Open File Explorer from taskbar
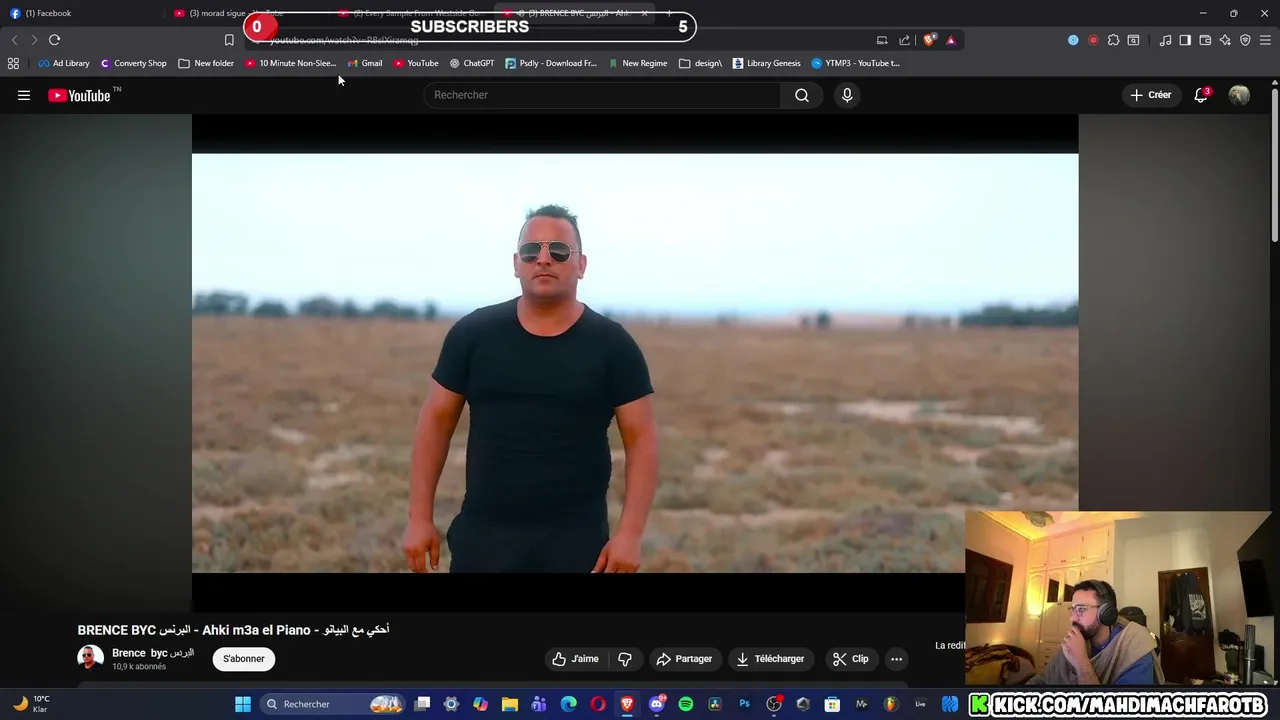The height and width of the screenshot is (720, 1280). pyautogui.click(x=510, y=704)
